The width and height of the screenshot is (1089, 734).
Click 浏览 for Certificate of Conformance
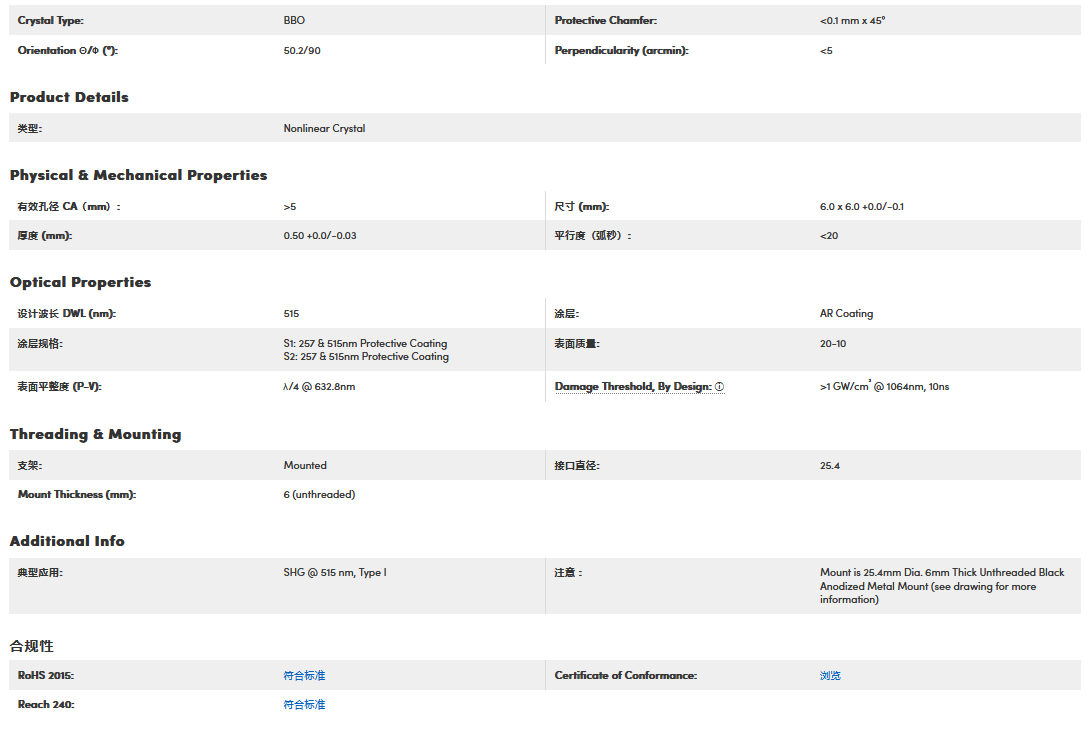[x=830, y=676]
